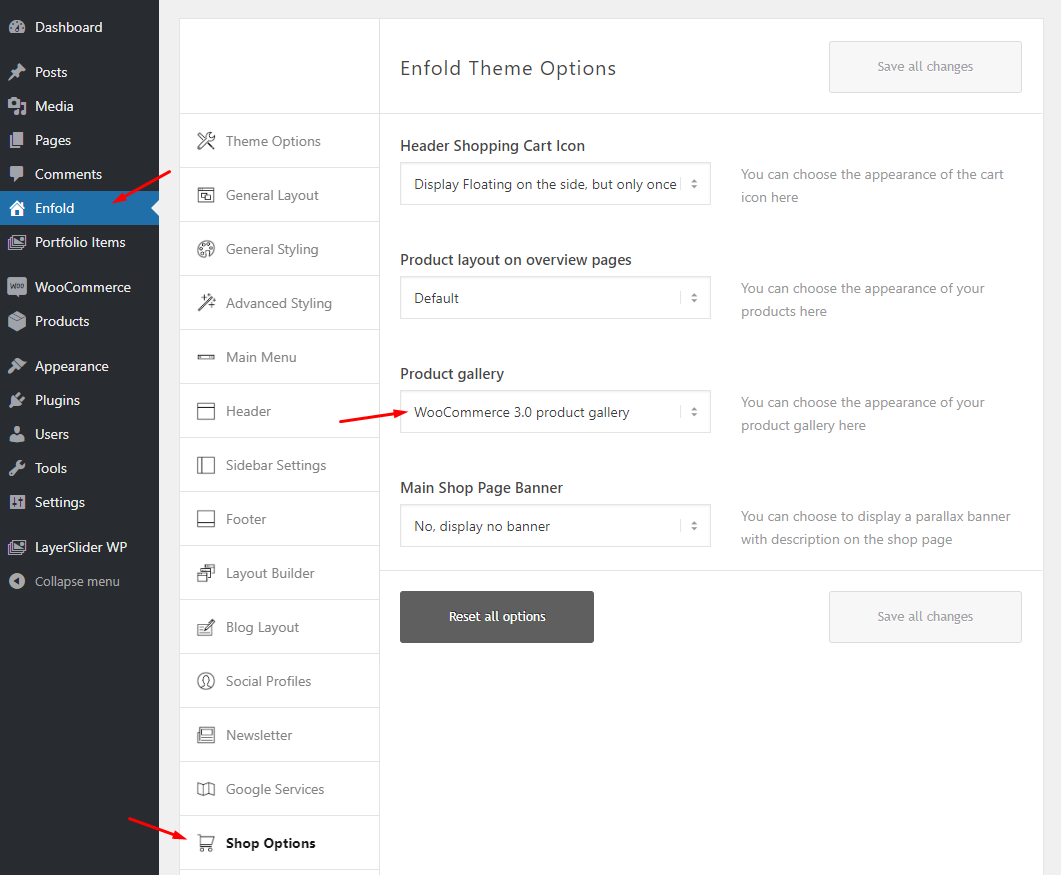Screen dimensions: 1061x875
Task: Click the Shop Options cart icon
Action: [206, 843]
